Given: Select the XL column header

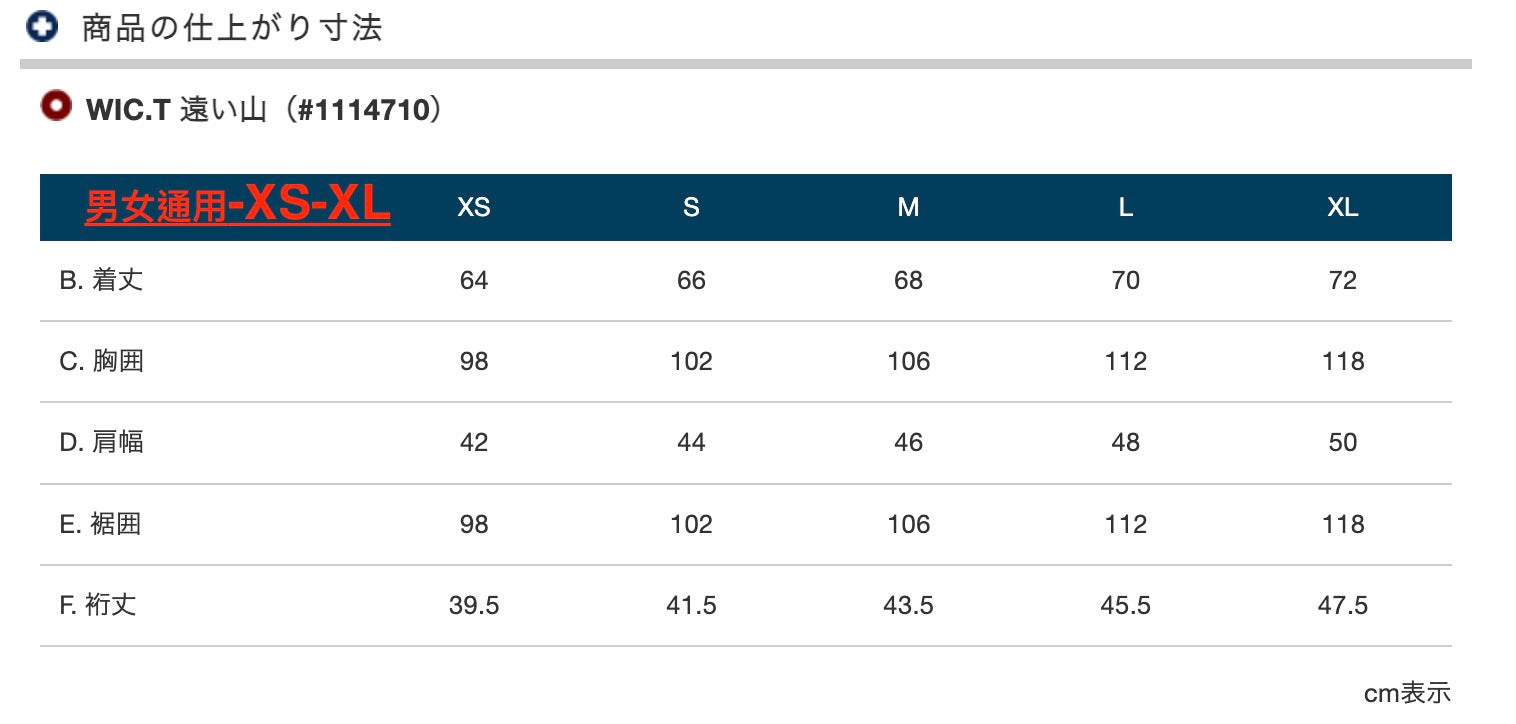Looking at the screenshot, I should click(1343, 208).
